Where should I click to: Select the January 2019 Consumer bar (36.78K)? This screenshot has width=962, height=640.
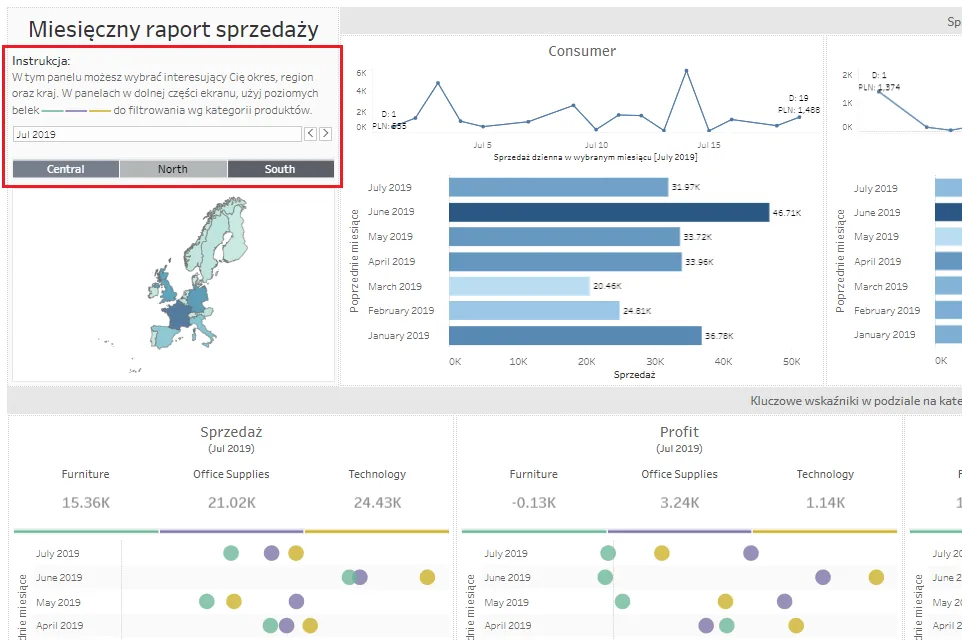pyautogui.click(x=575, y=336)
